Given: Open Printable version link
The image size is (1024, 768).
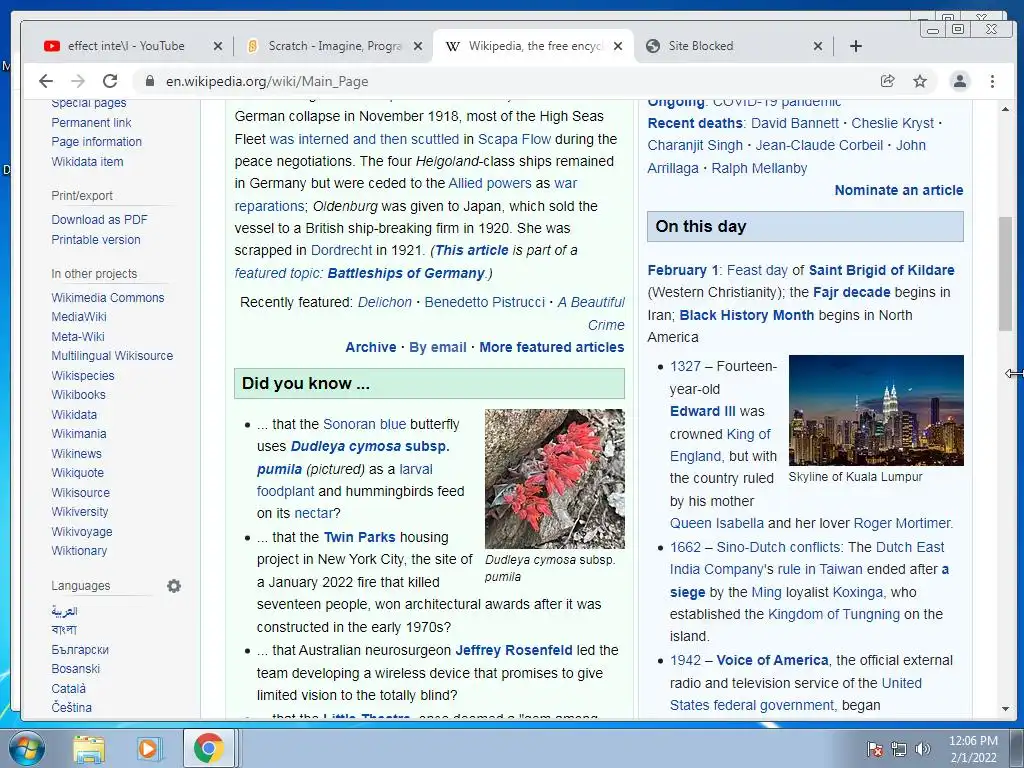Looking at the screenshot, I should pos(96,240).
